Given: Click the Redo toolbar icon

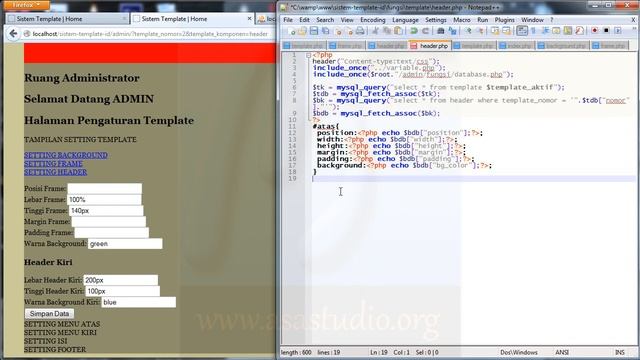Looking at the screenshot, I should (425, 31).
